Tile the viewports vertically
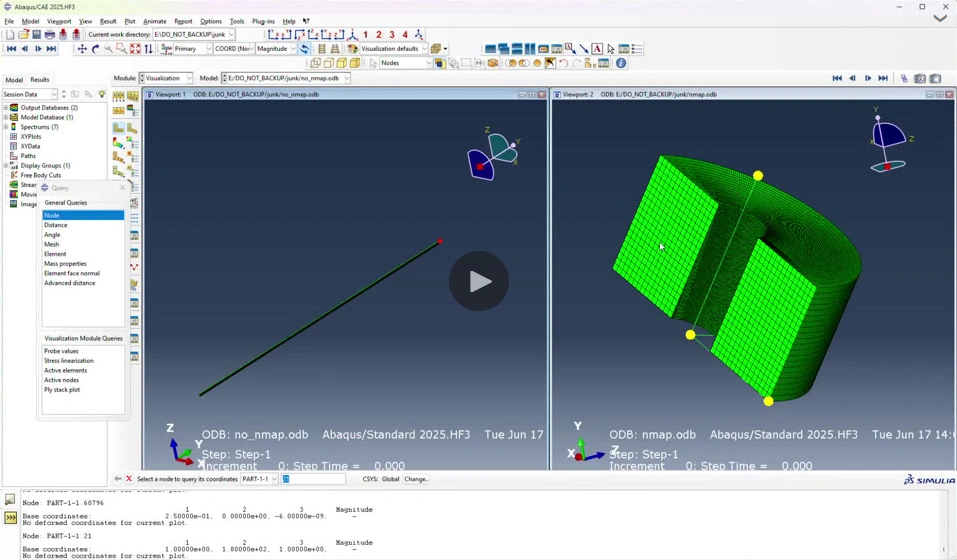Screen dimensions: 957x560 [530, 49]
